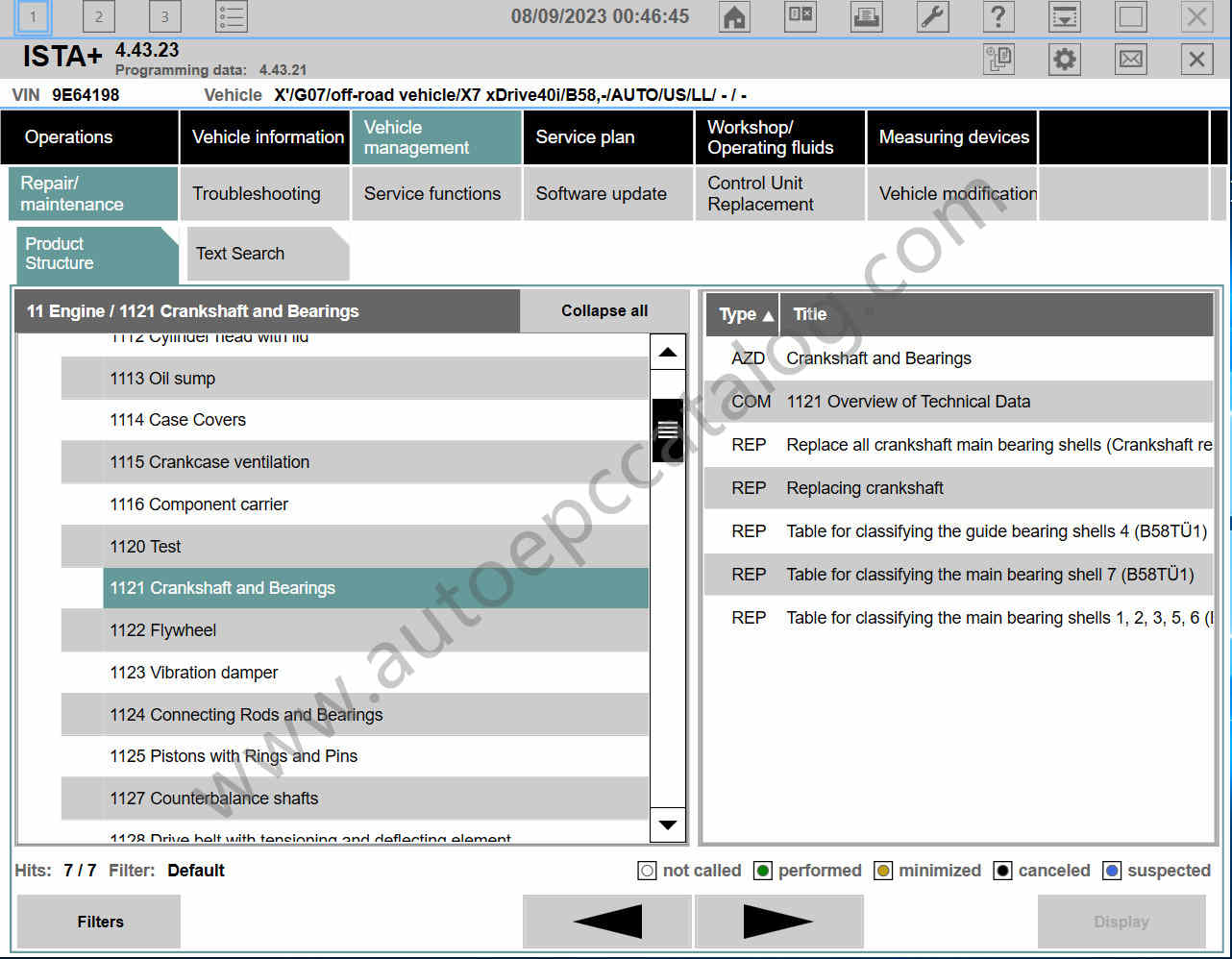
Task: Open the wrench tools icon
Action: coord(933,16)
